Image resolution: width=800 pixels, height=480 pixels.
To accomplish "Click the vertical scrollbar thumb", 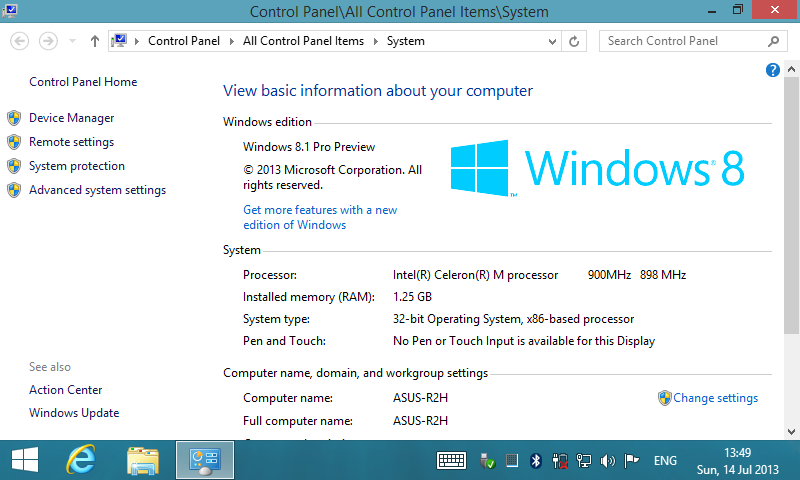I will 791,206.
